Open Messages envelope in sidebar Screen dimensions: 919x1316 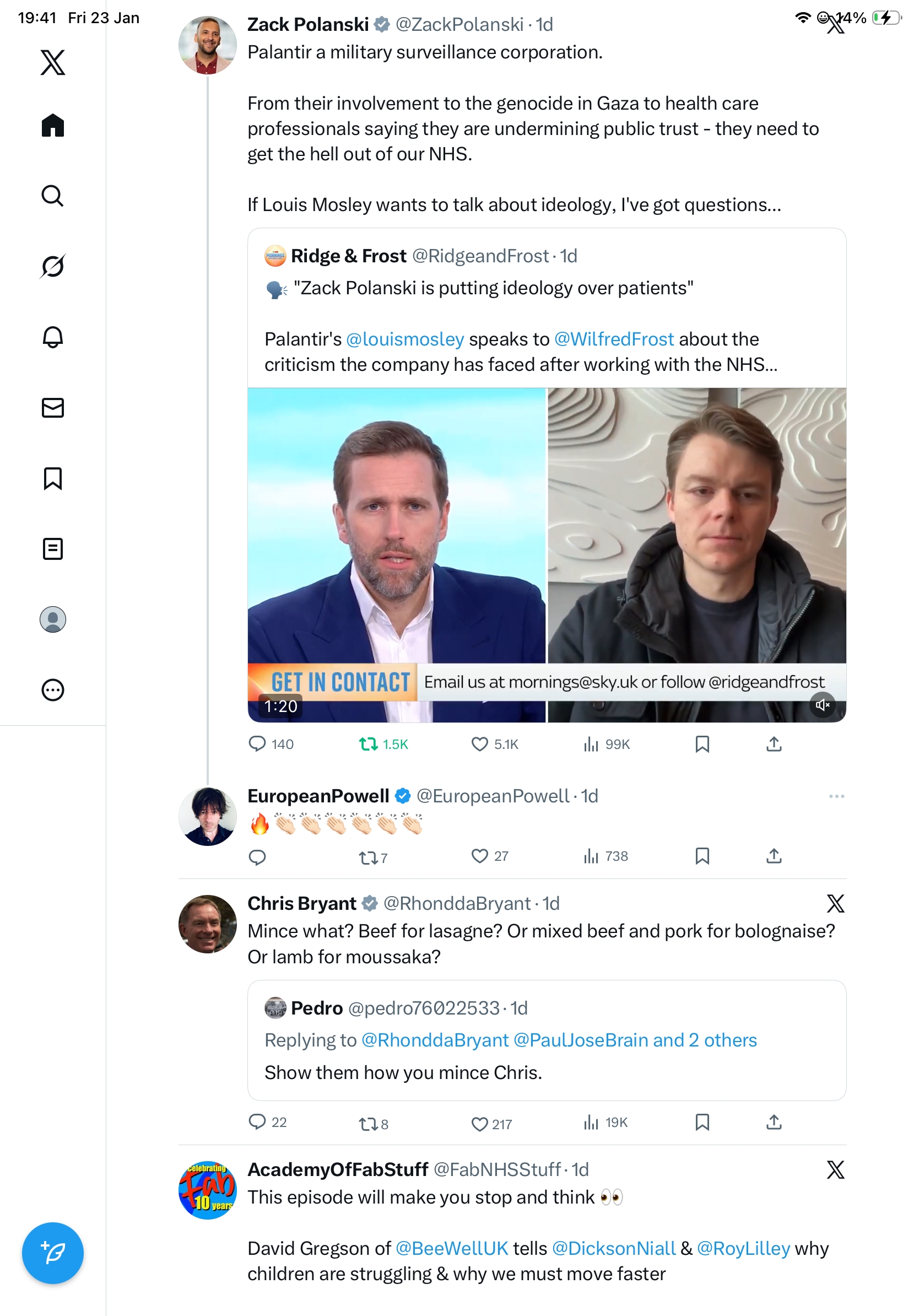tap(53, 407)
